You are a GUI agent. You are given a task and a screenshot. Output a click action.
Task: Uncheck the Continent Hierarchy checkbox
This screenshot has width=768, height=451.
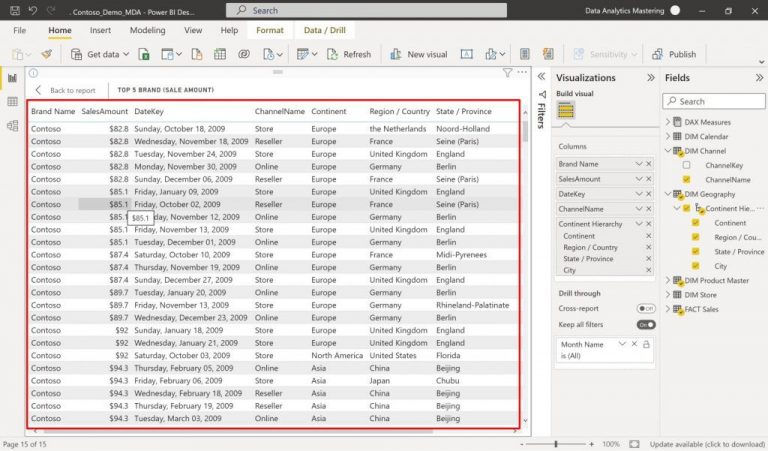tap(687, 209)
